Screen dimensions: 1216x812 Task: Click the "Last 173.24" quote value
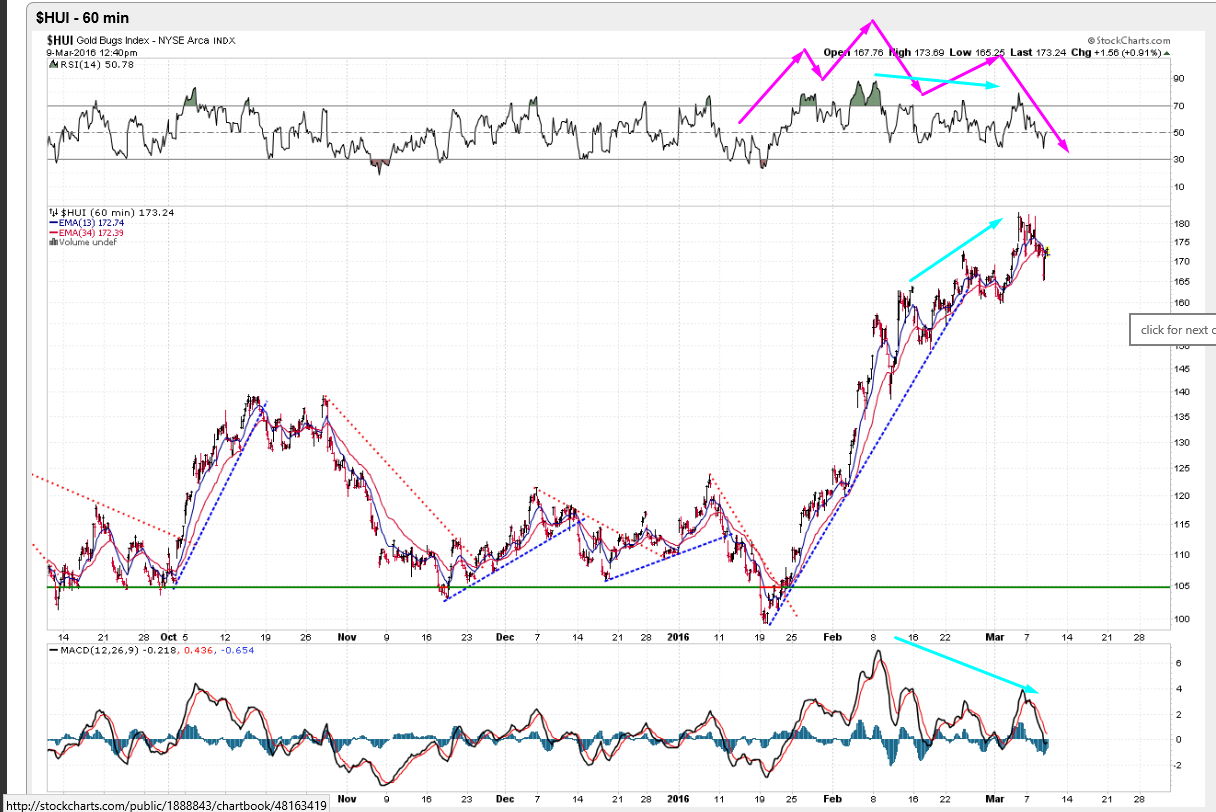tap(1036, 52)
